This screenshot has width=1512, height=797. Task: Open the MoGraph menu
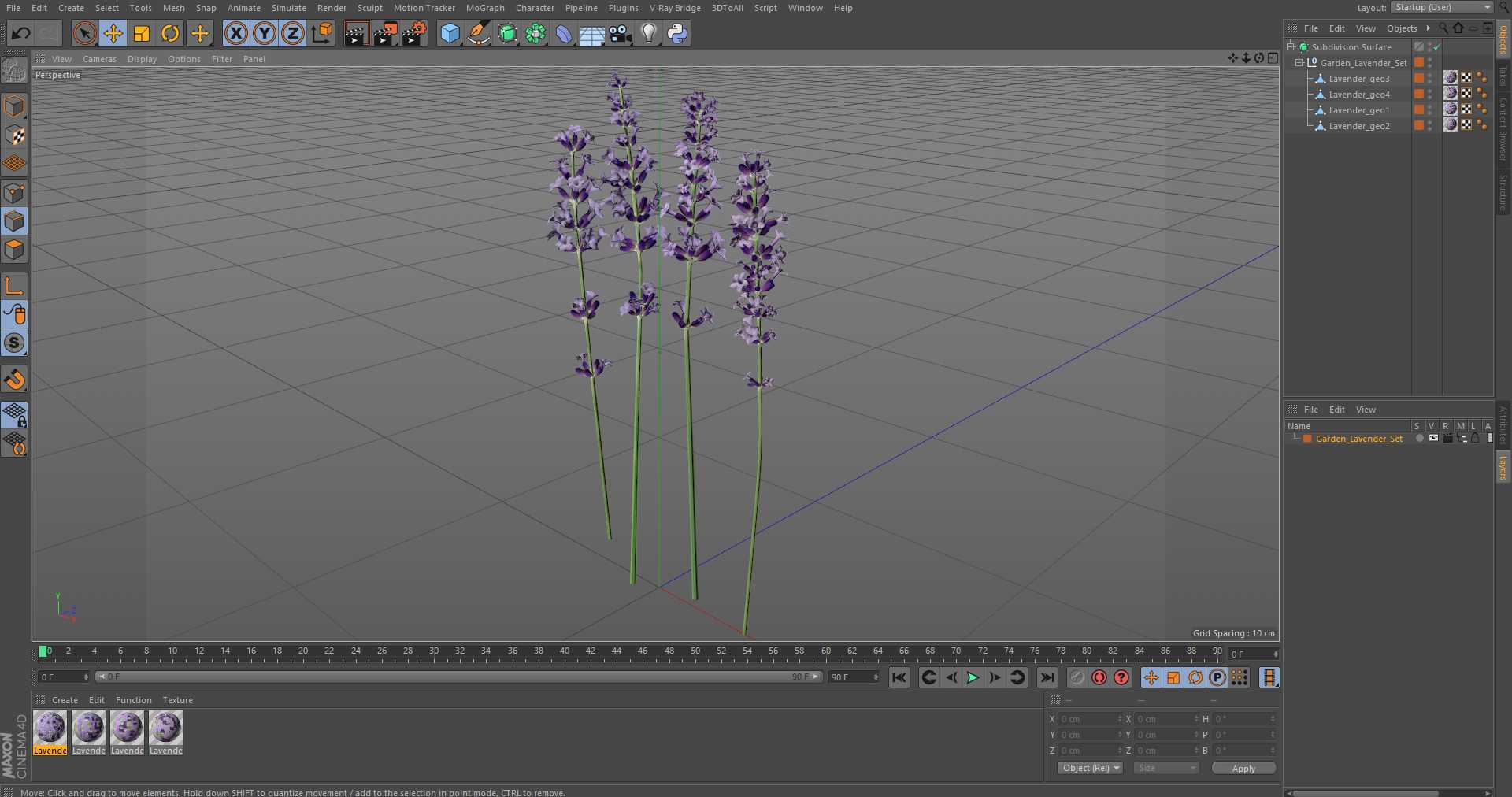coord(485,8)
